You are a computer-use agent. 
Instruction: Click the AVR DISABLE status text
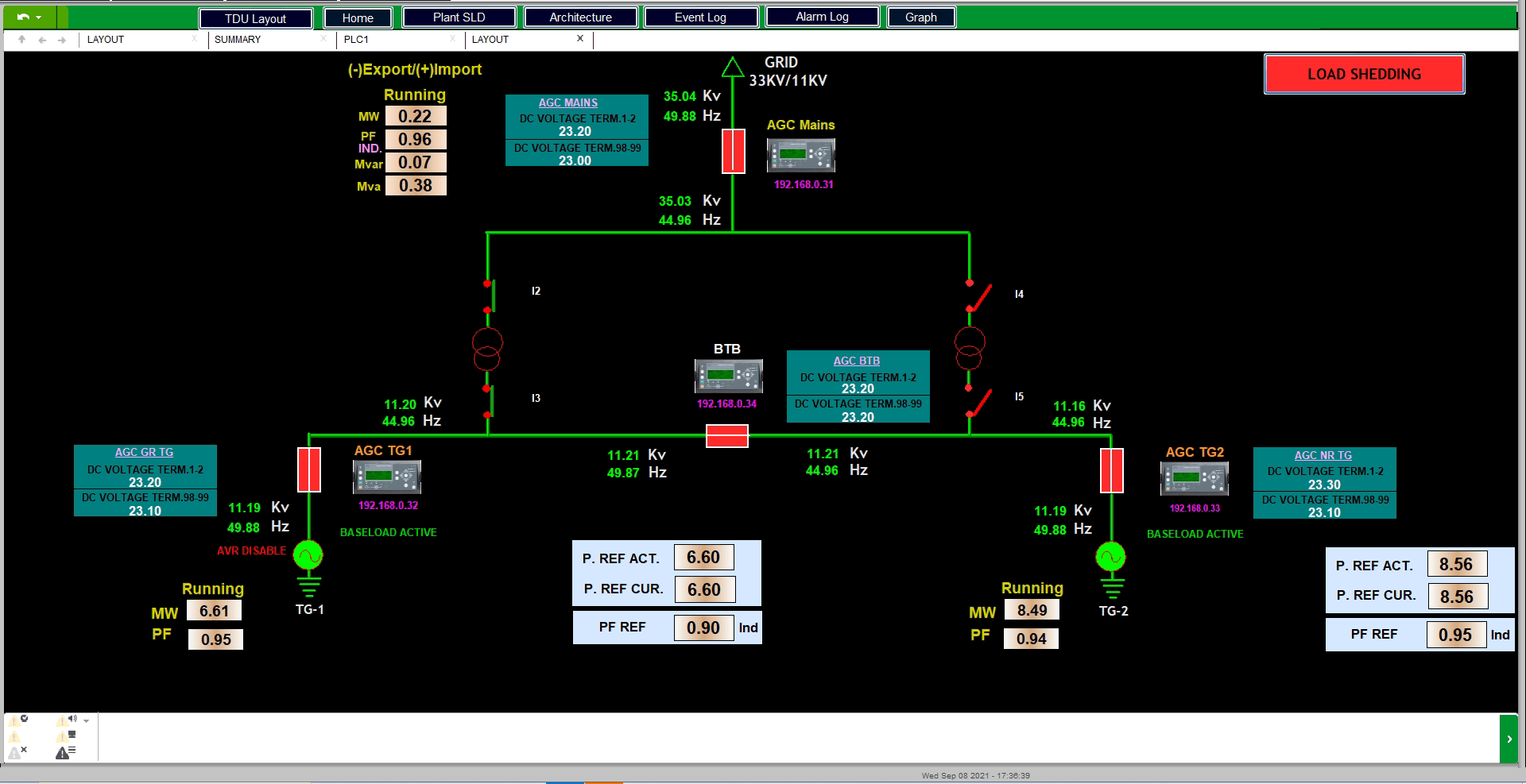click(x=251, y=550)
